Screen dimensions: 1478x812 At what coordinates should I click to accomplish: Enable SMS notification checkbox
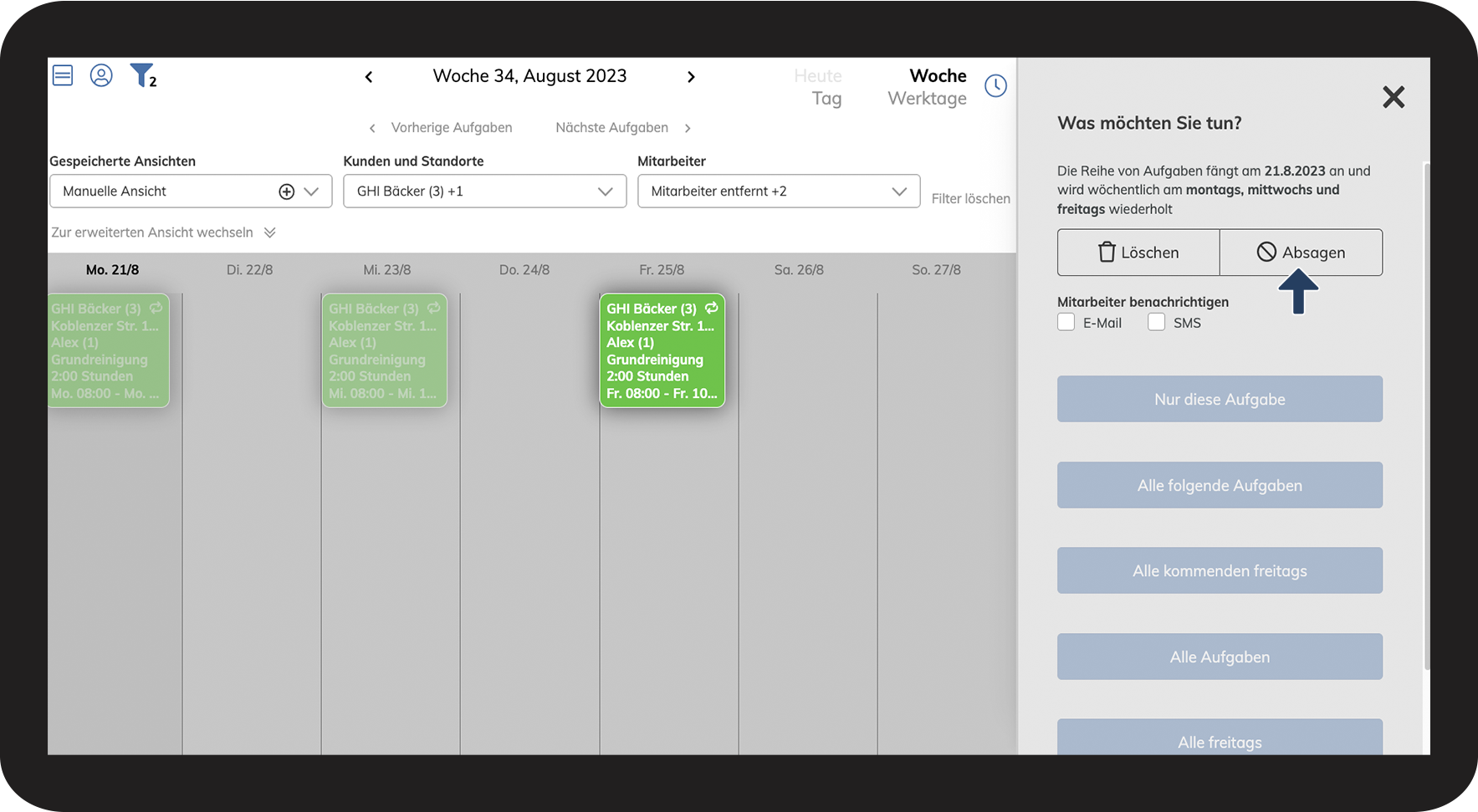1157,323
